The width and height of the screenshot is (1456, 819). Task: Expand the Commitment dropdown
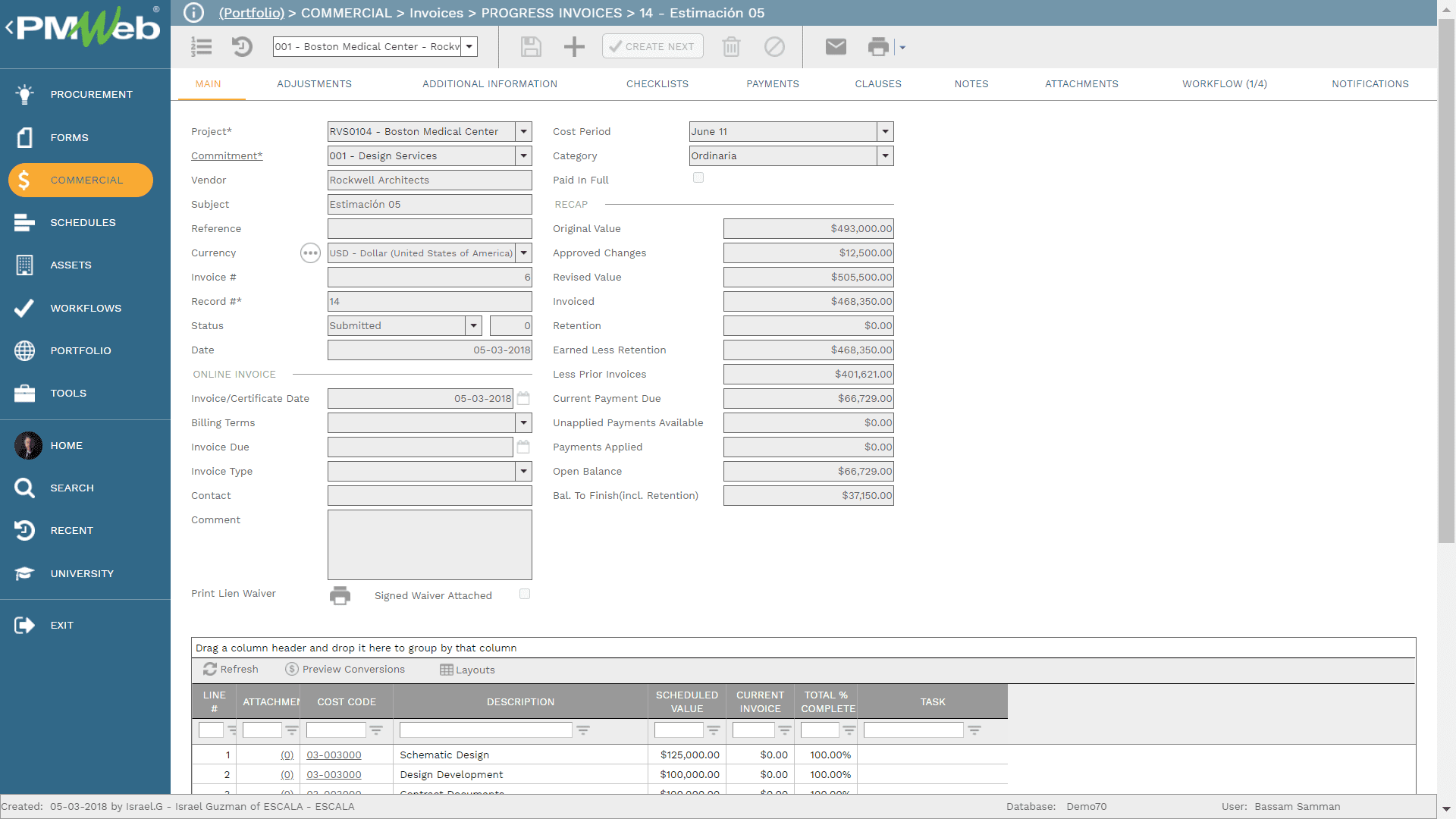point(523,156)
